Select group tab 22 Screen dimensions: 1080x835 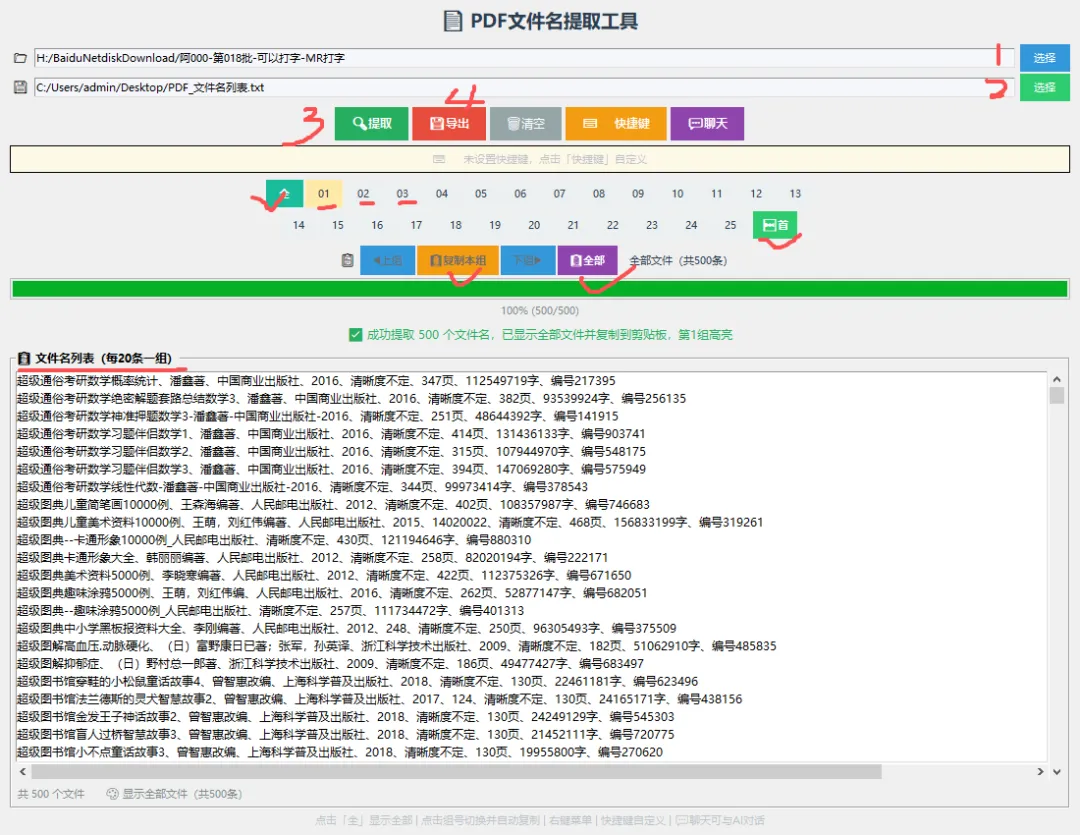[612, 225]
